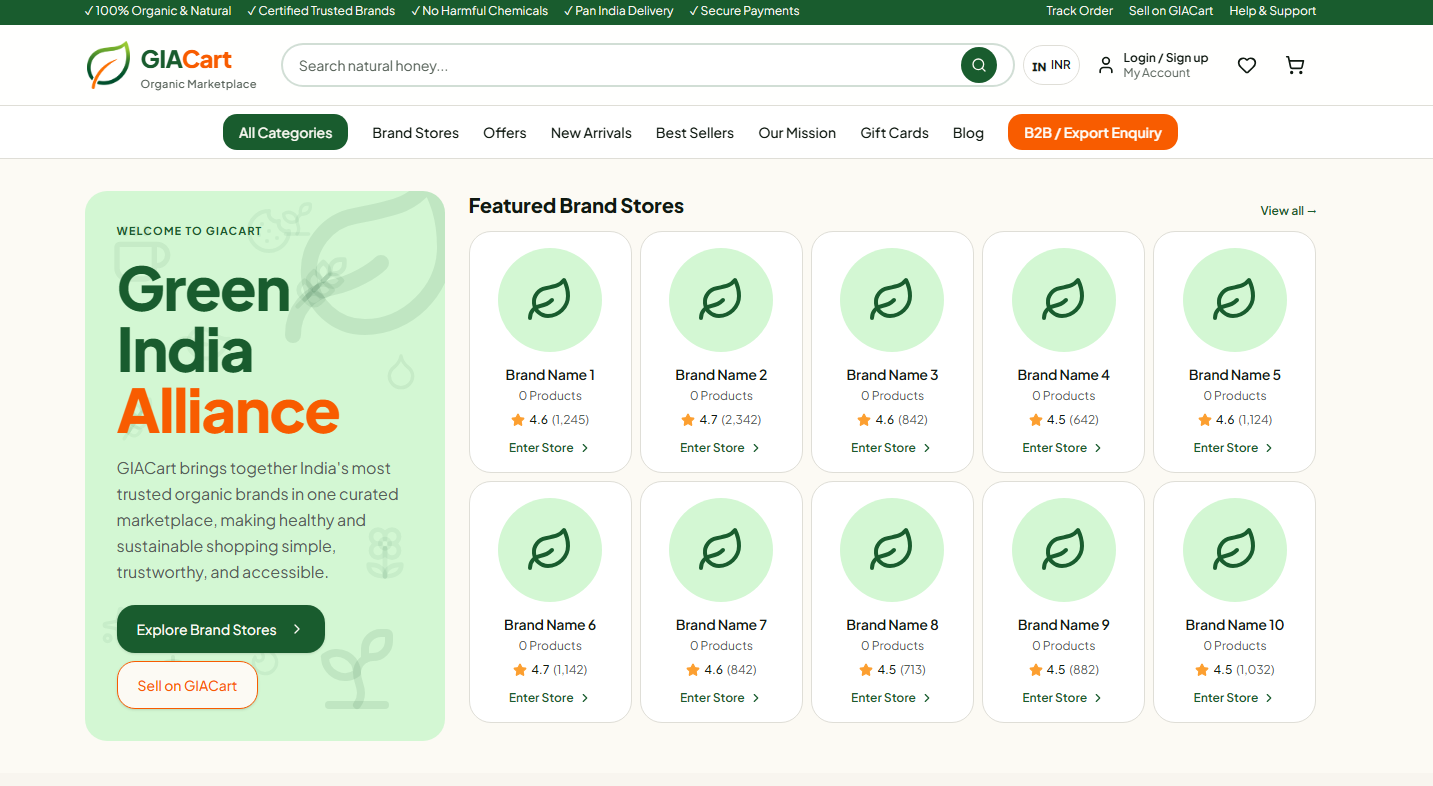Click the Sell on GIACart hero button
The height and width of the screenshot is (786, 1433).
click(187, 685)
